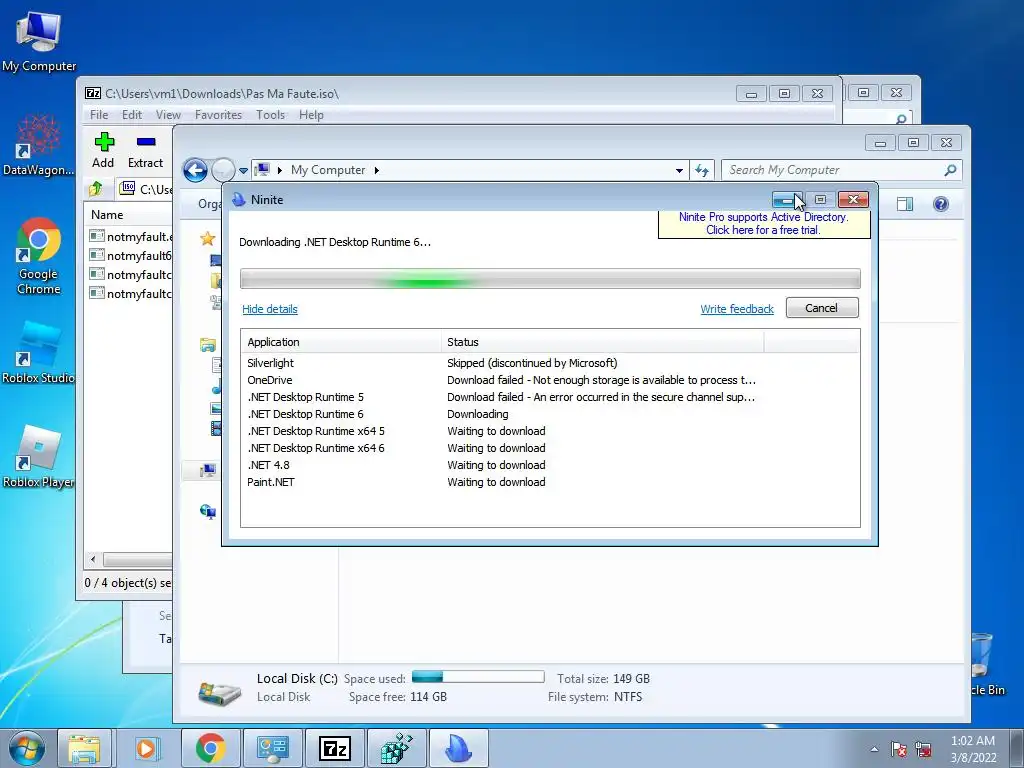Select the Paint.NET row in Ninite
This screenshot has width=1024, height=768.
(550, 482)
